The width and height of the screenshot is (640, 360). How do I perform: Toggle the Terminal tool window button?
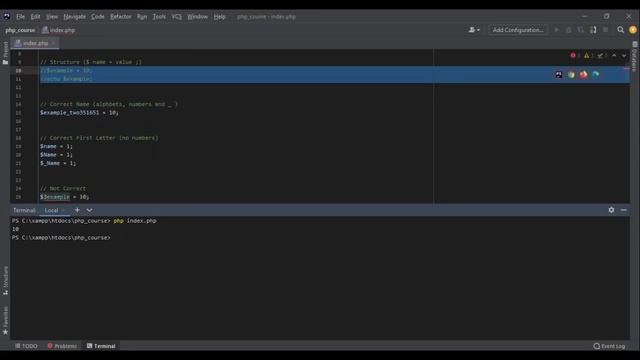(x=101, y=346)
